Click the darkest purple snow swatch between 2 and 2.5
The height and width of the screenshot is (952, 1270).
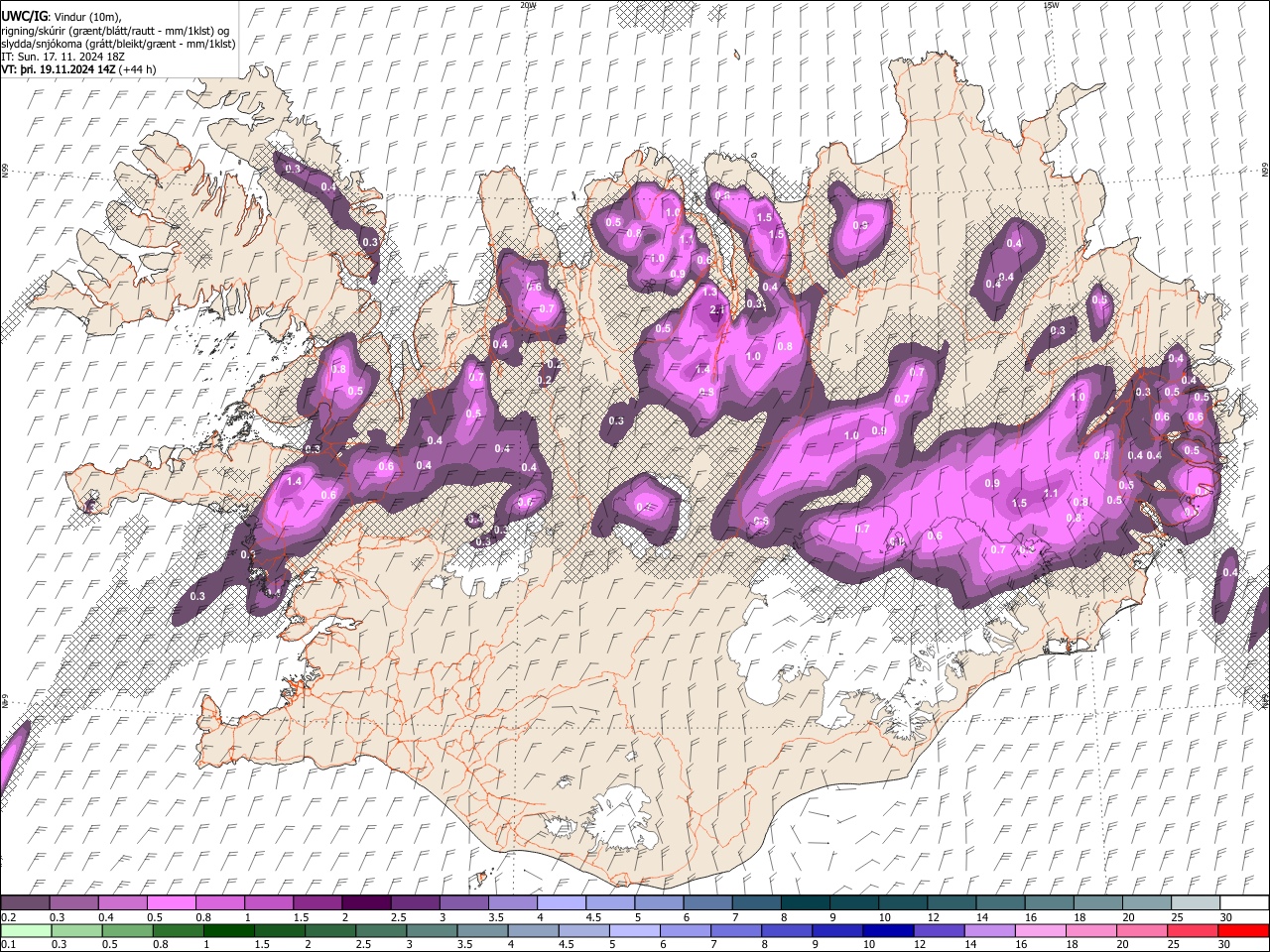pyautogui.click(x=366, y=903)
